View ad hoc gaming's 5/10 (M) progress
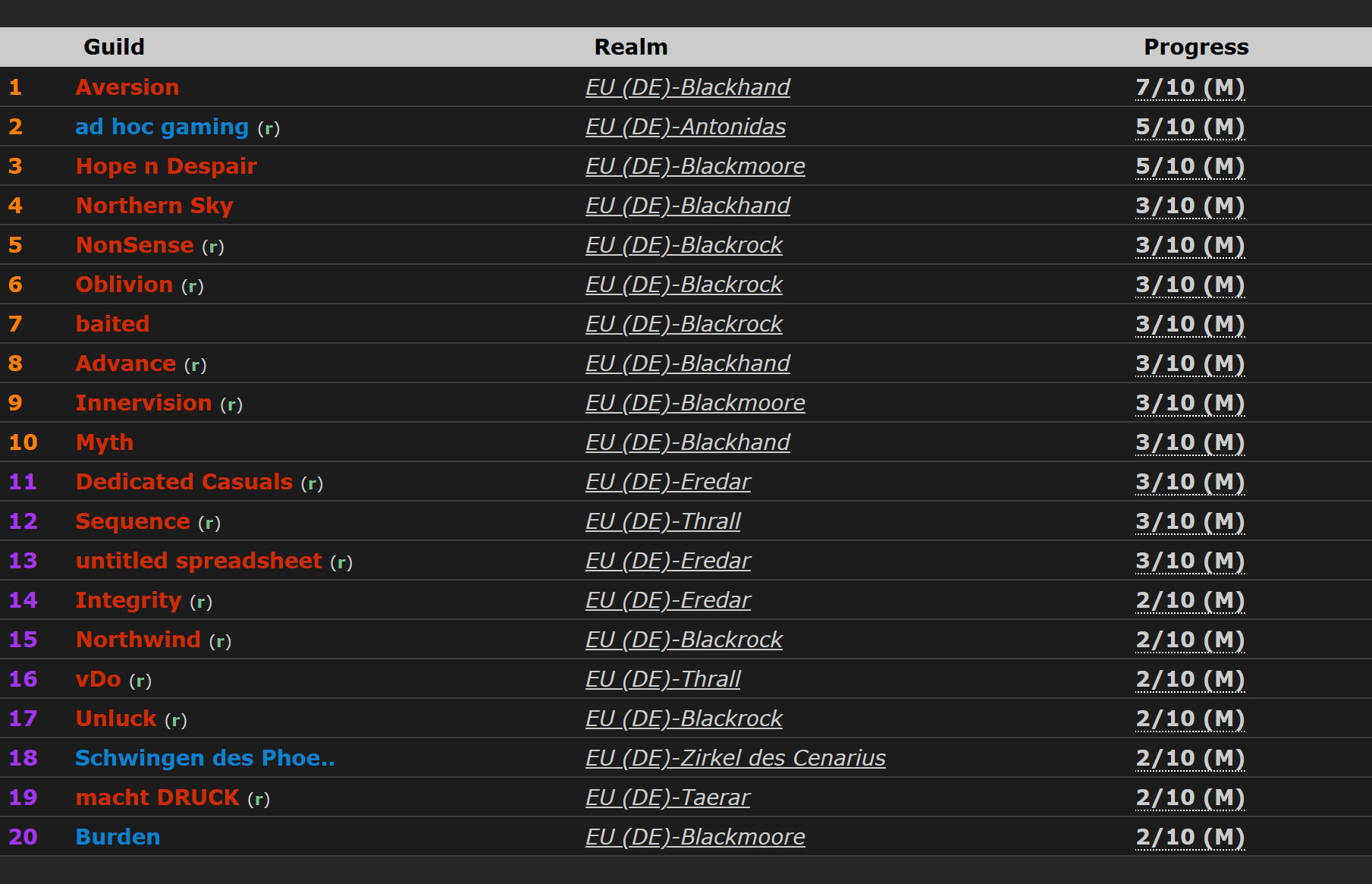 1190,127
